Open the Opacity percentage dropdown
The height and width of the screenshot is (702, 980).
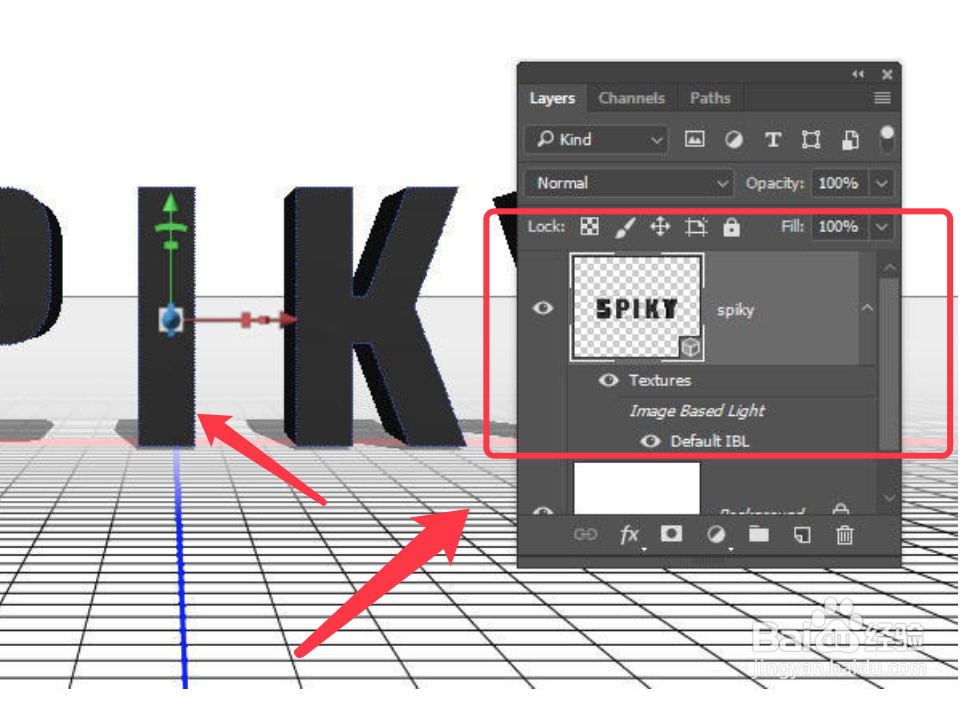point(881,183)
